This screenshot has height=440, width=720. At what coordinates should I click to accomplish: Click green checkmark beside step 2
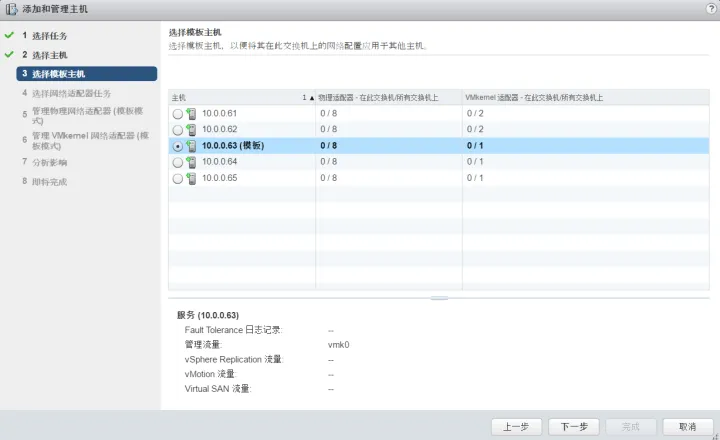(9, 55)
